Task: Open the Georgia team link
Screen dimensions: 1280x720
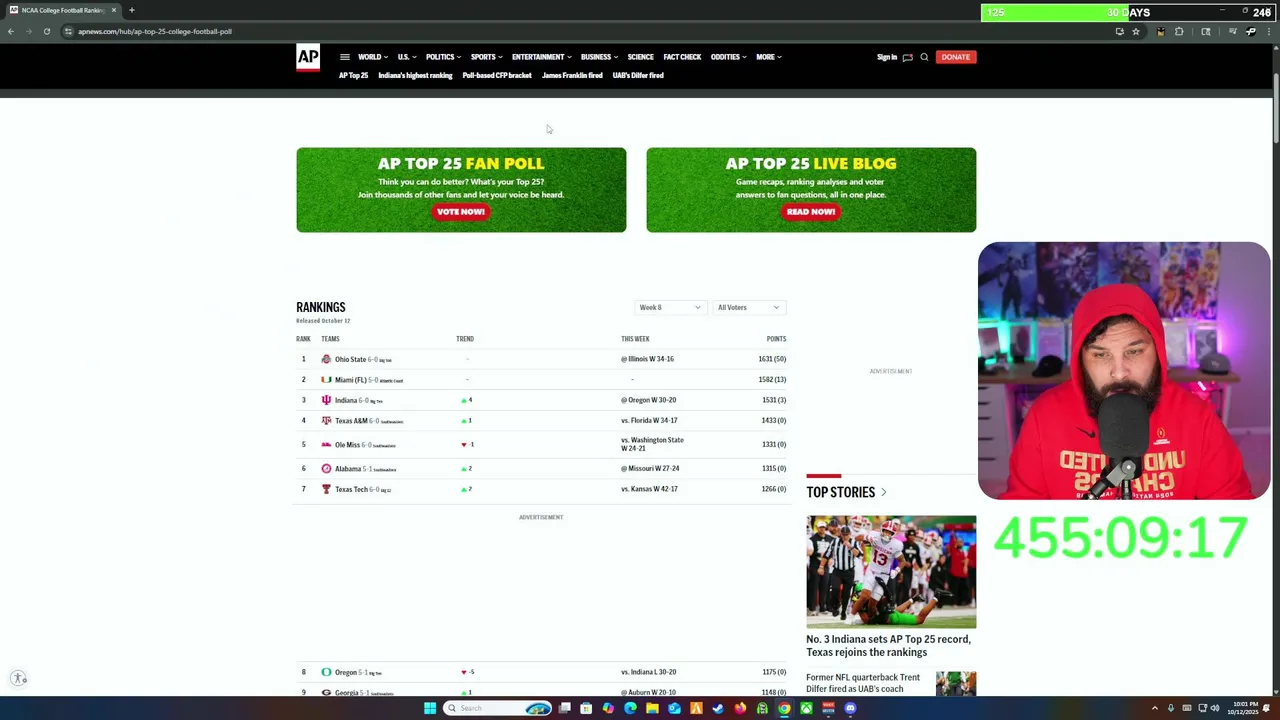Action: pos(347,692)
